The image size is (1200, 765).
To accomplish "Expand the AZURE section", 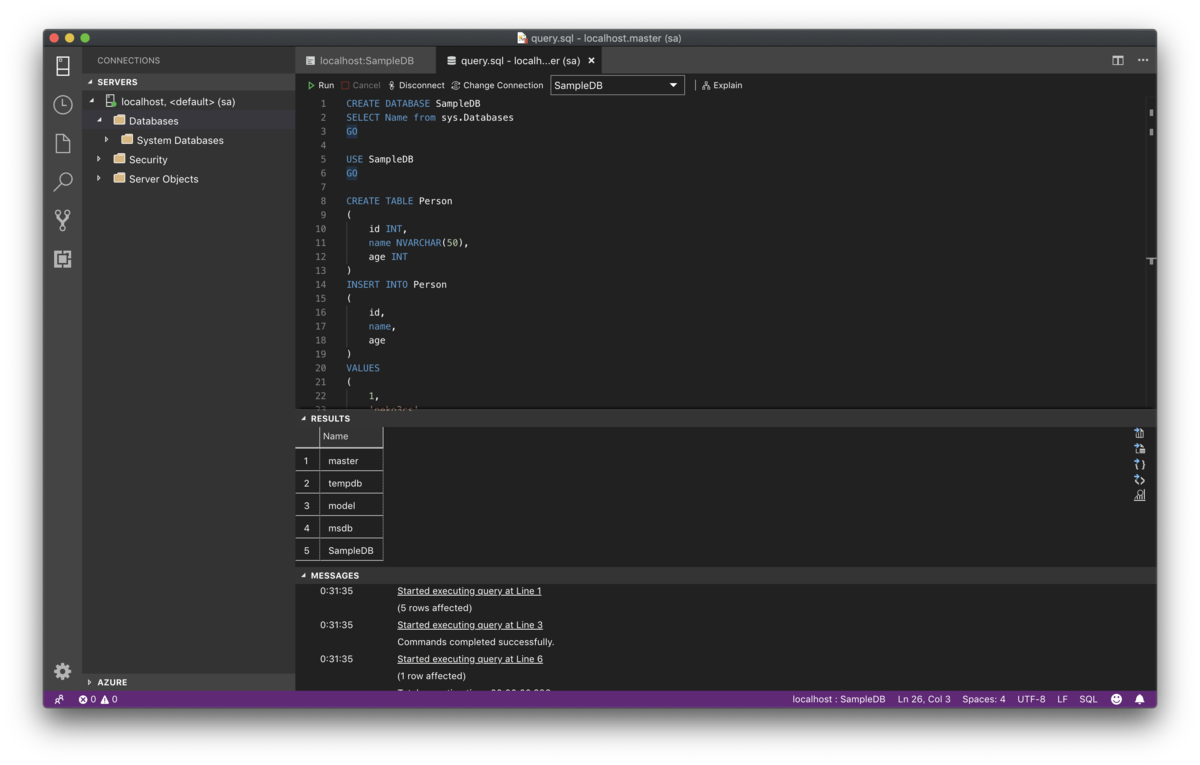I will pos(90,682).
